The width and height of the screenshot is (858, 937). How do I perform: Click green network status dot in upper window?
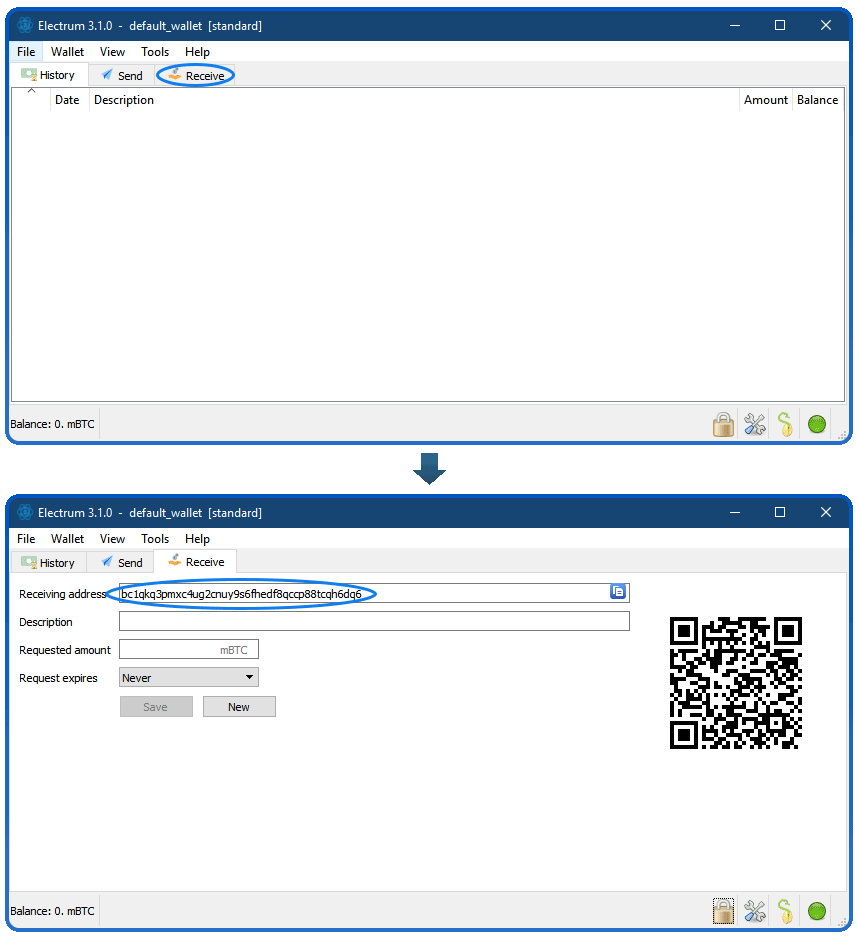(x=817, y=424)
